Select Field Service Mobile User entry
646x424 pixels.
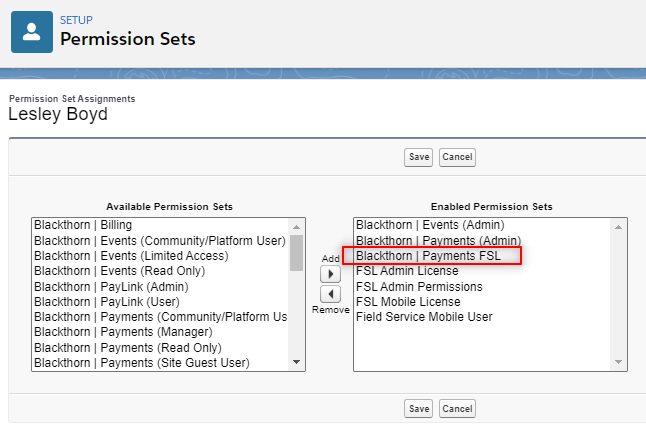pyautogui.click(x=482, y=317)
